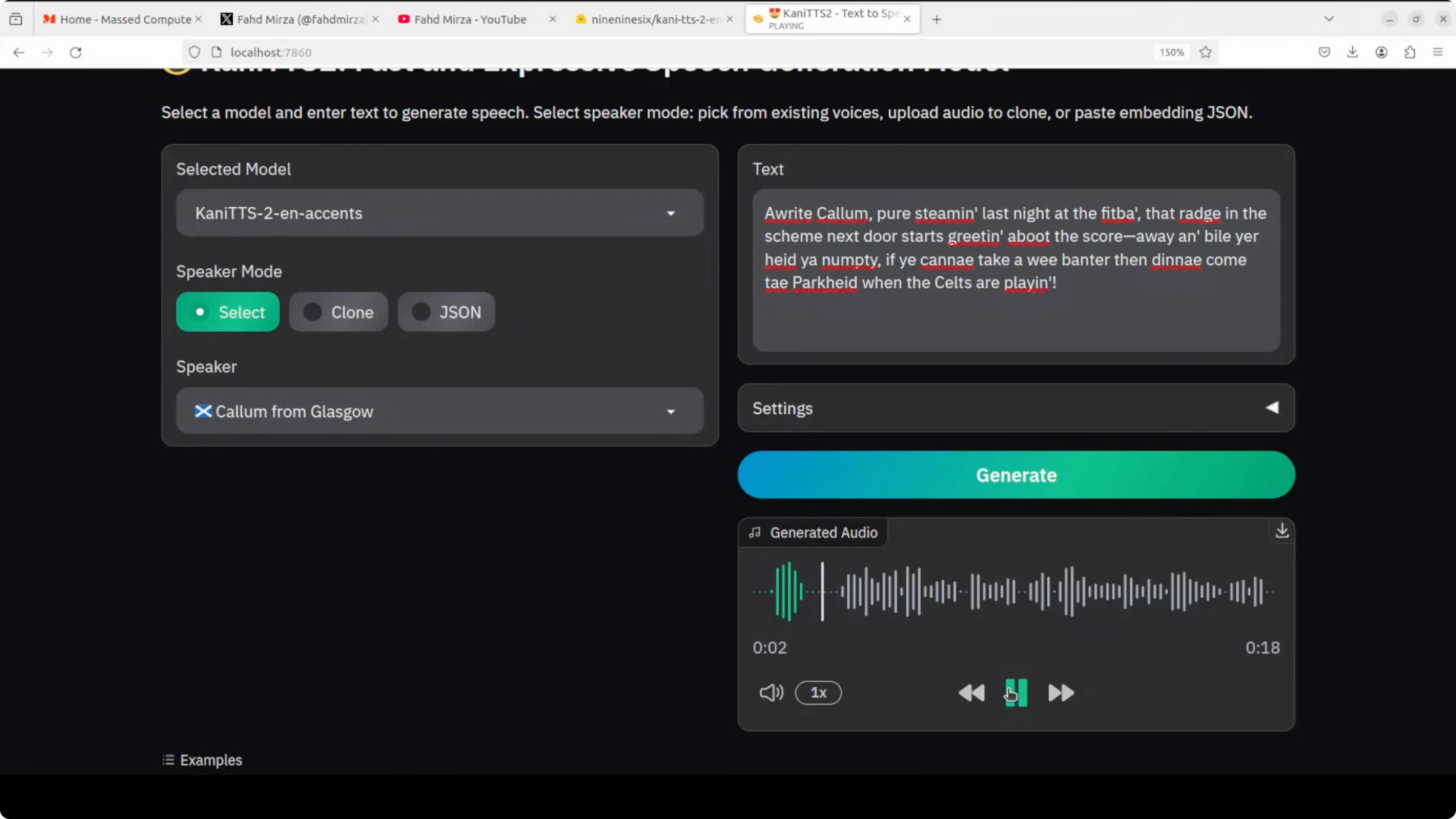Rewind the audio playback
The height and width of the screenshot is (819, 1456).
[972, 693]
